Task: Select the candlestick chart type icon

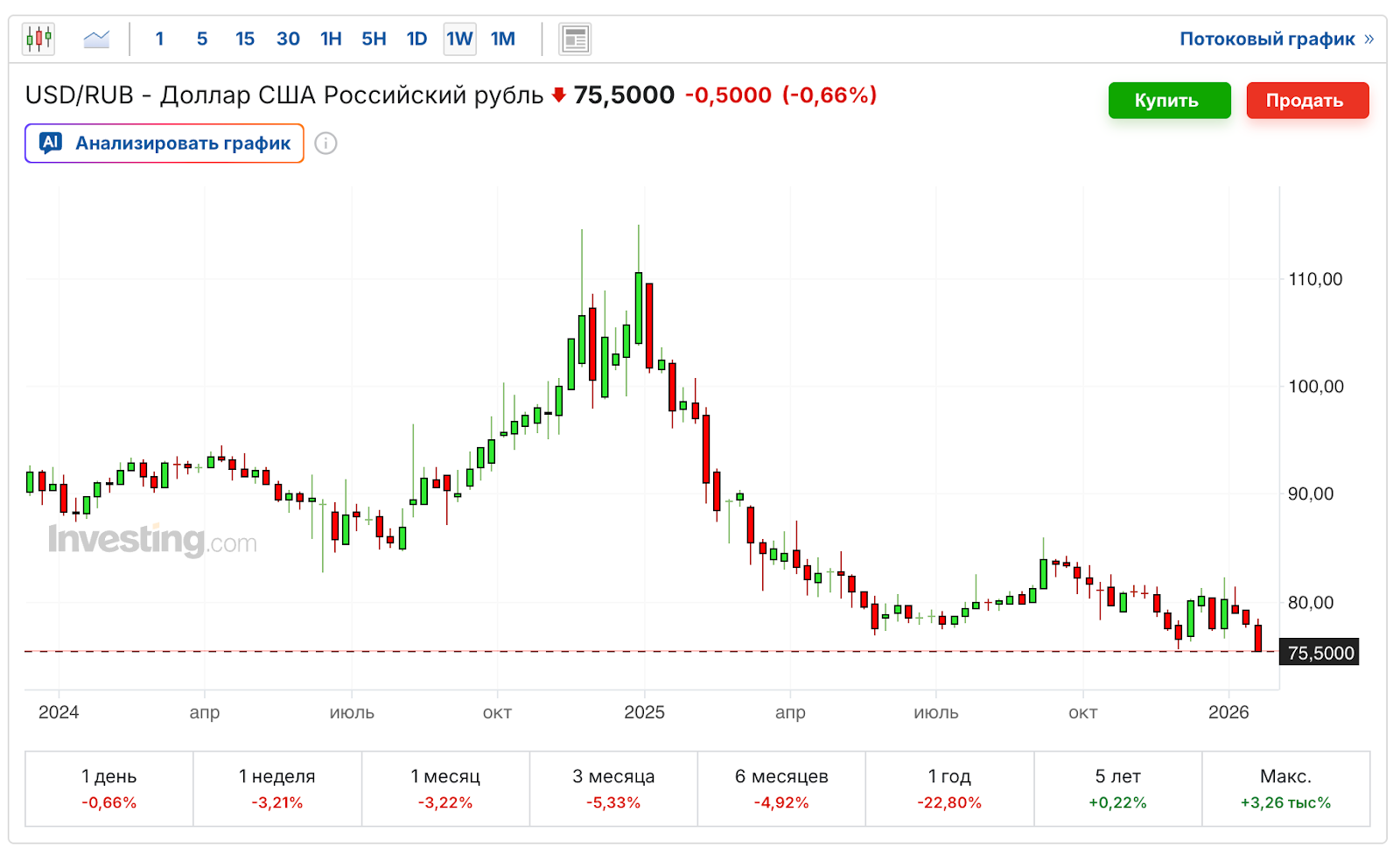Action: [x=38, y=38]
